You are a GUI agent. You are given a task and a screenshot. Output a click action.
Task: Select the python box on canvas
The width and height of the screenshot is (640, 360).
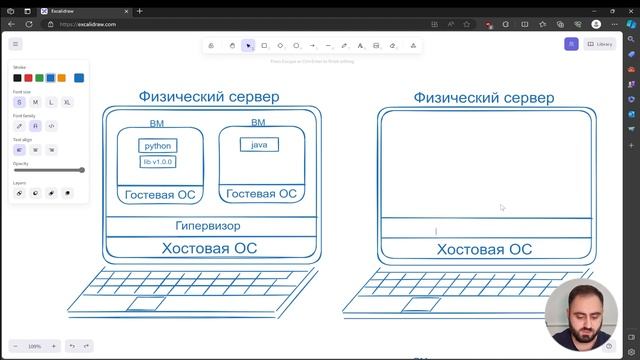(x=158, y=146)
